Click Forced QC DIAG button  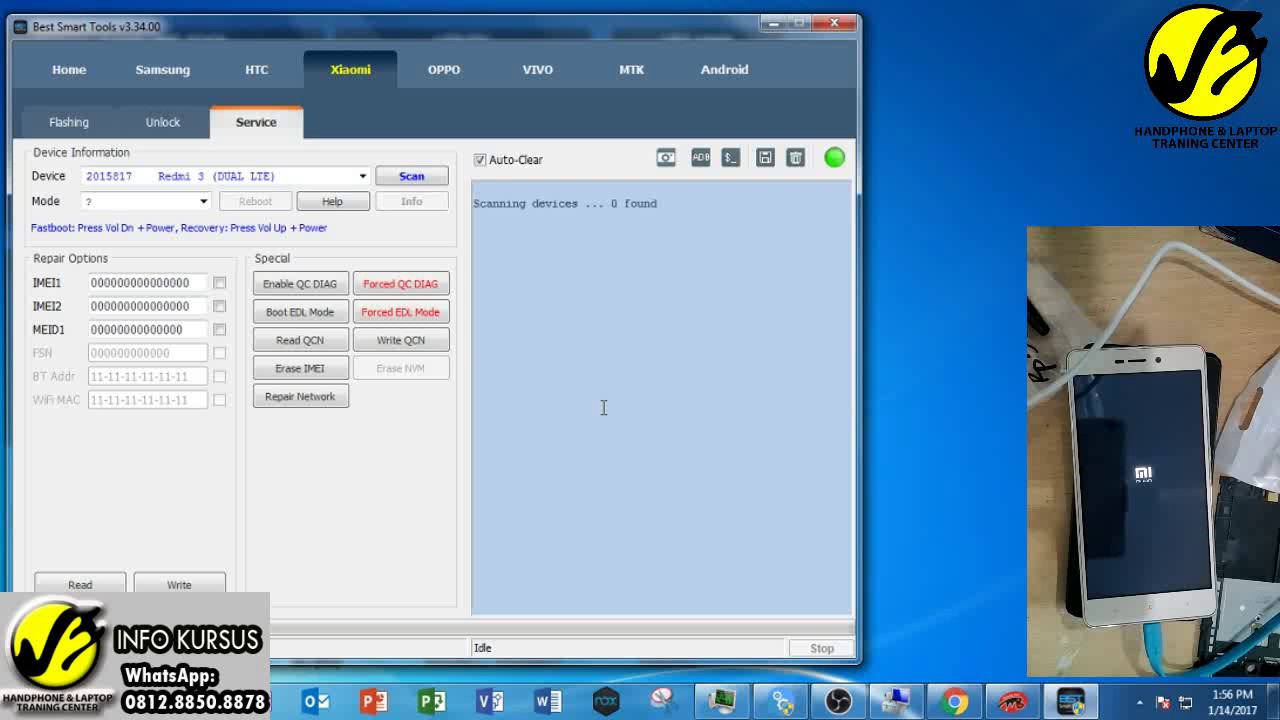point(401,284)
